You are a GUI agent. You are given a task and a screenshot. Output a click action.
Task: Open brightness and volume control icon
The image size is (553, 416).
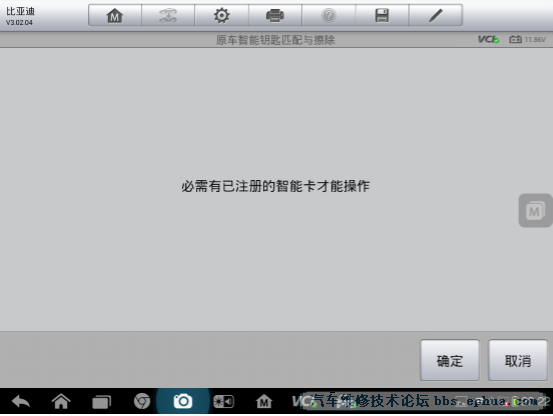pyautogui.click(x=224, y=402)
